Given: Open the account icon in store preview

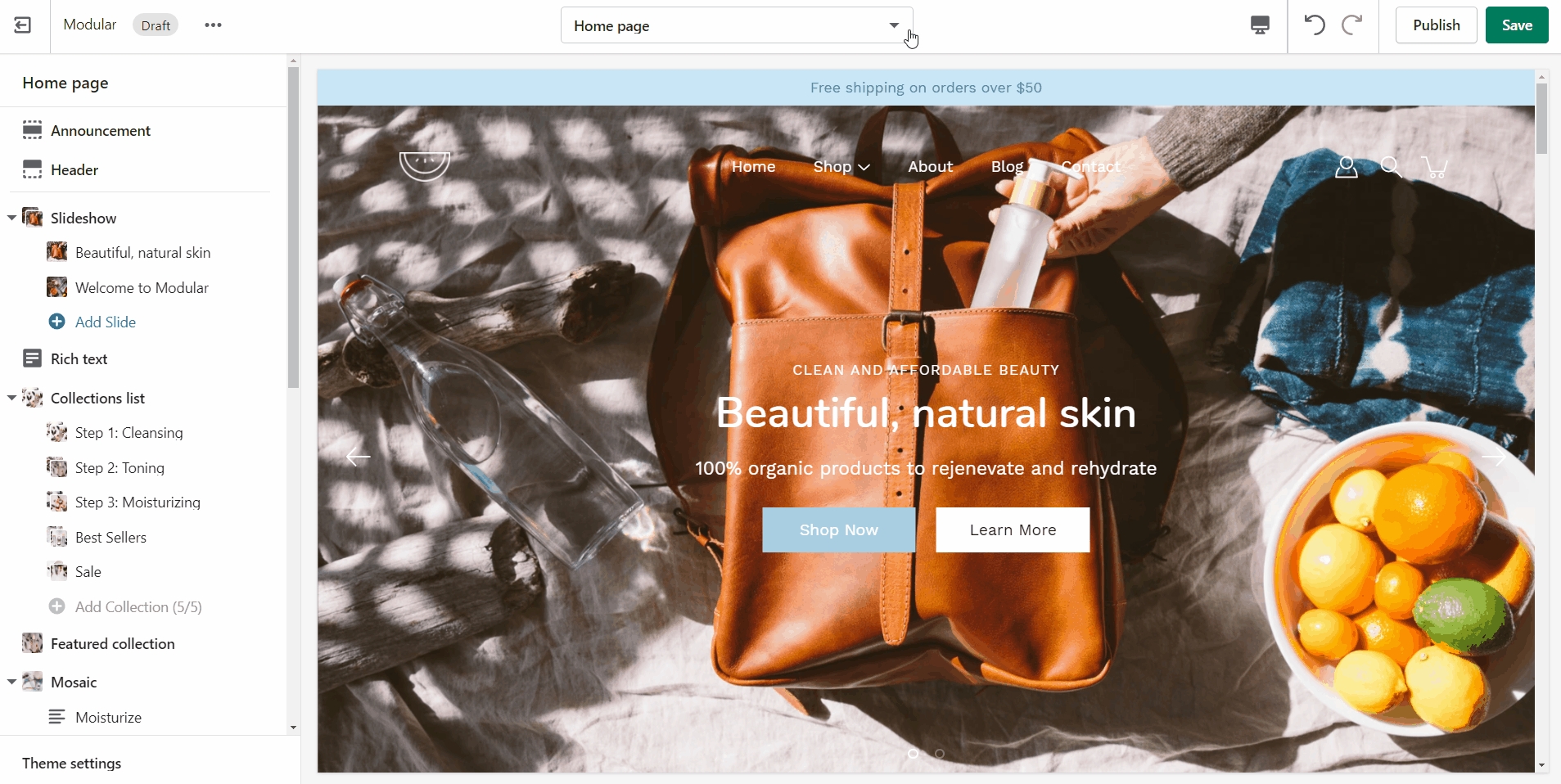Looking at the screenshot, I should coord(1347,168).
